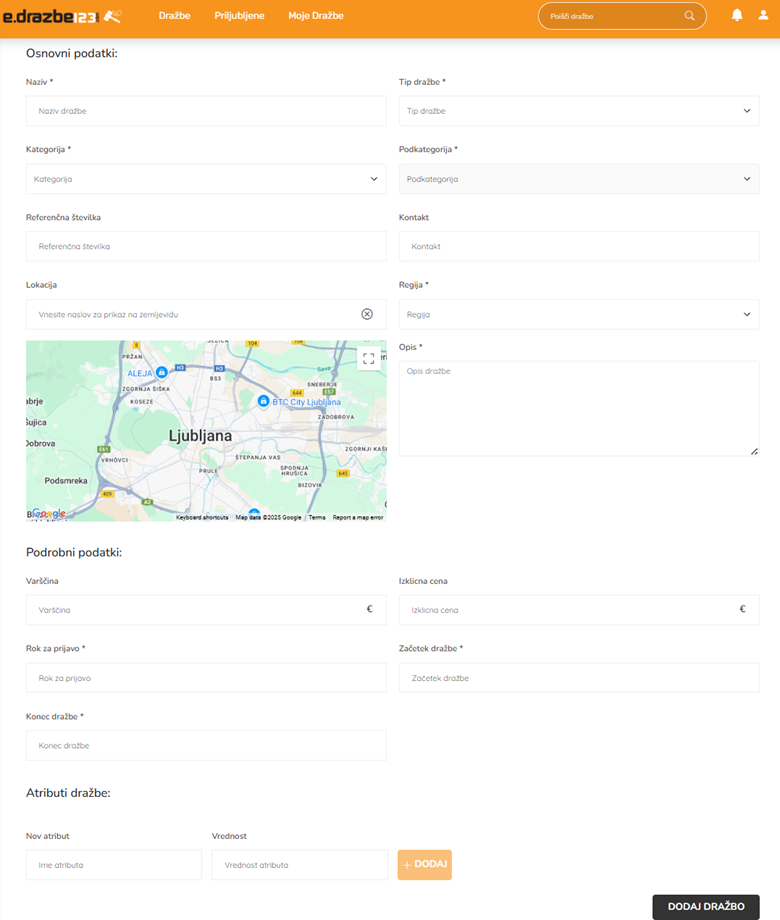Click the search magnifier icon
Image resolution: width=780 pixels, height=920 pixels.
click(689, 16)
